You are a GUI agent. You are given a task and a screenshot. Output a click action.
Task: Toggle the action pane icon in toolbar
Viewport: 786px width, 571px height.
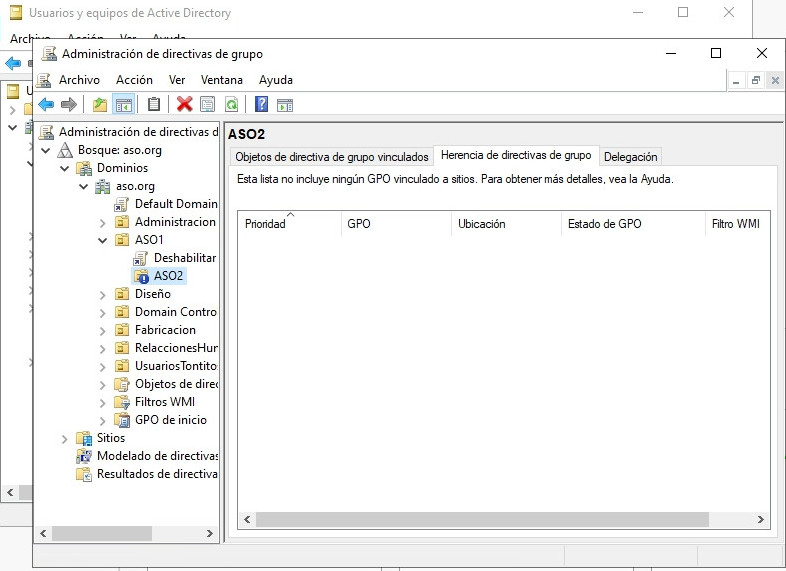285,104
